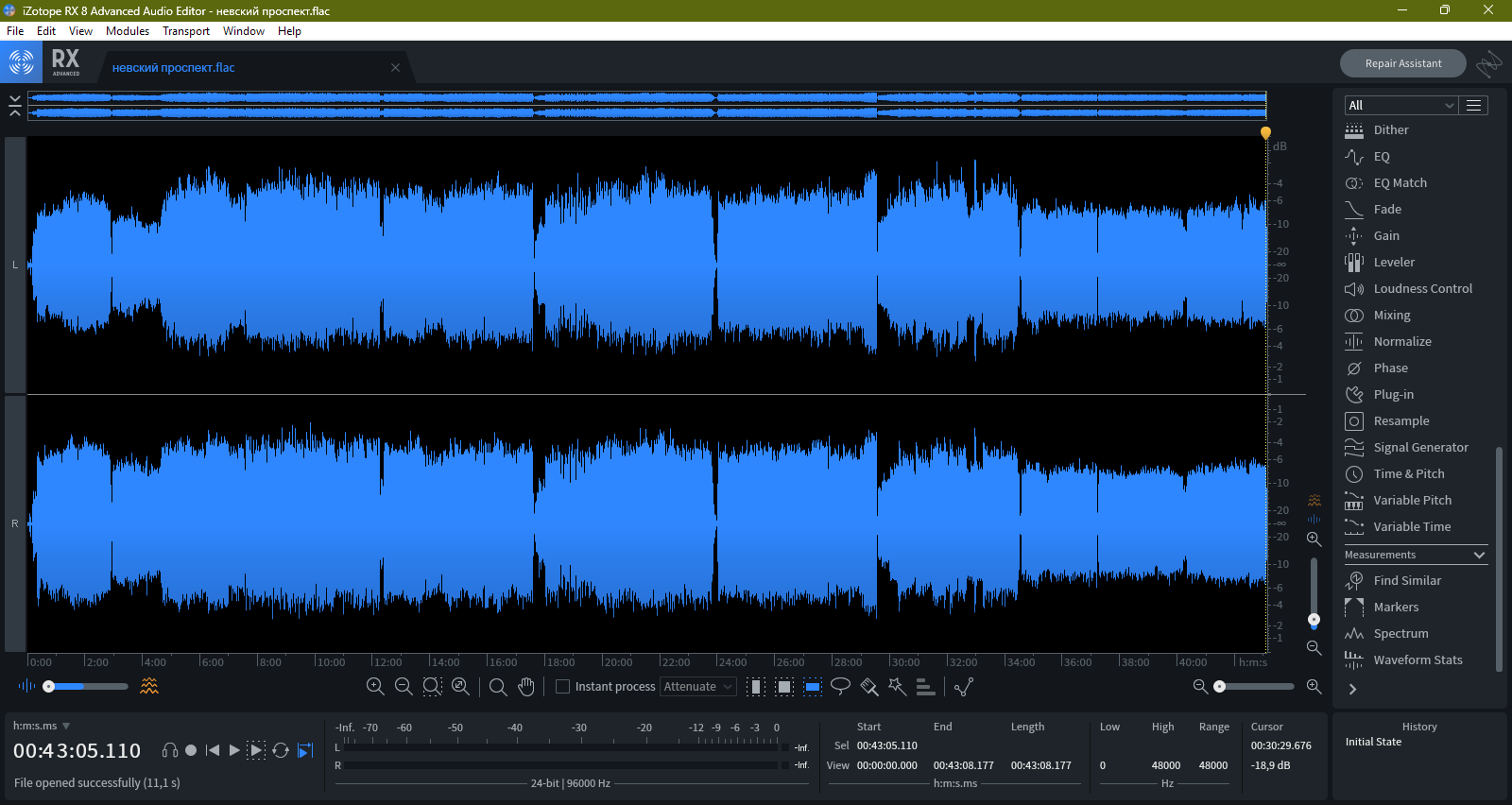Viewport: 1512px width, 805px height.
Task: Collapse the Measurements section
Action: [x=1479, y=556]
